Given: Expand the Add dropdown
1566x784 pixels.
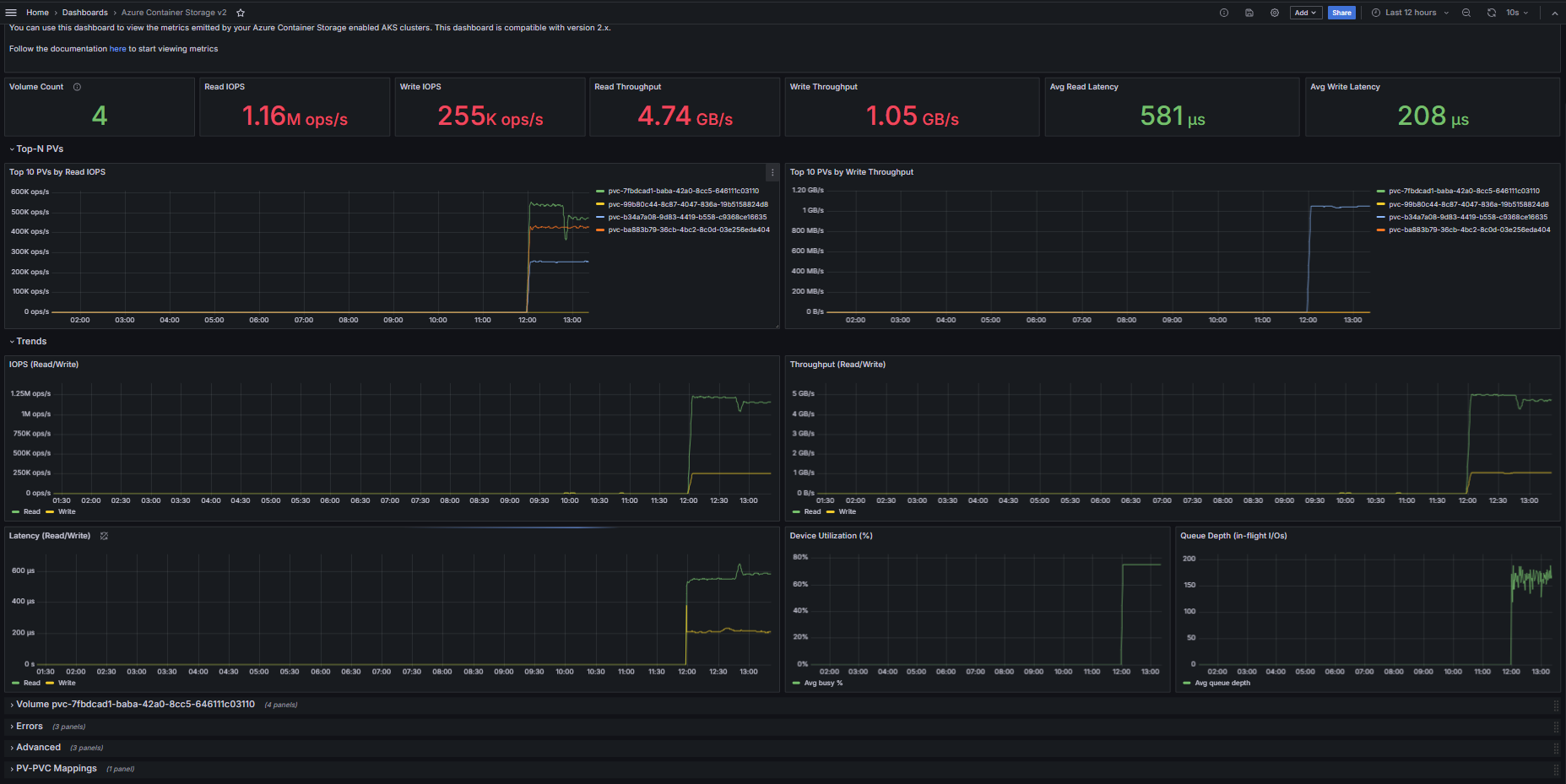Looking at the screenshot, I should (1305, 13).
